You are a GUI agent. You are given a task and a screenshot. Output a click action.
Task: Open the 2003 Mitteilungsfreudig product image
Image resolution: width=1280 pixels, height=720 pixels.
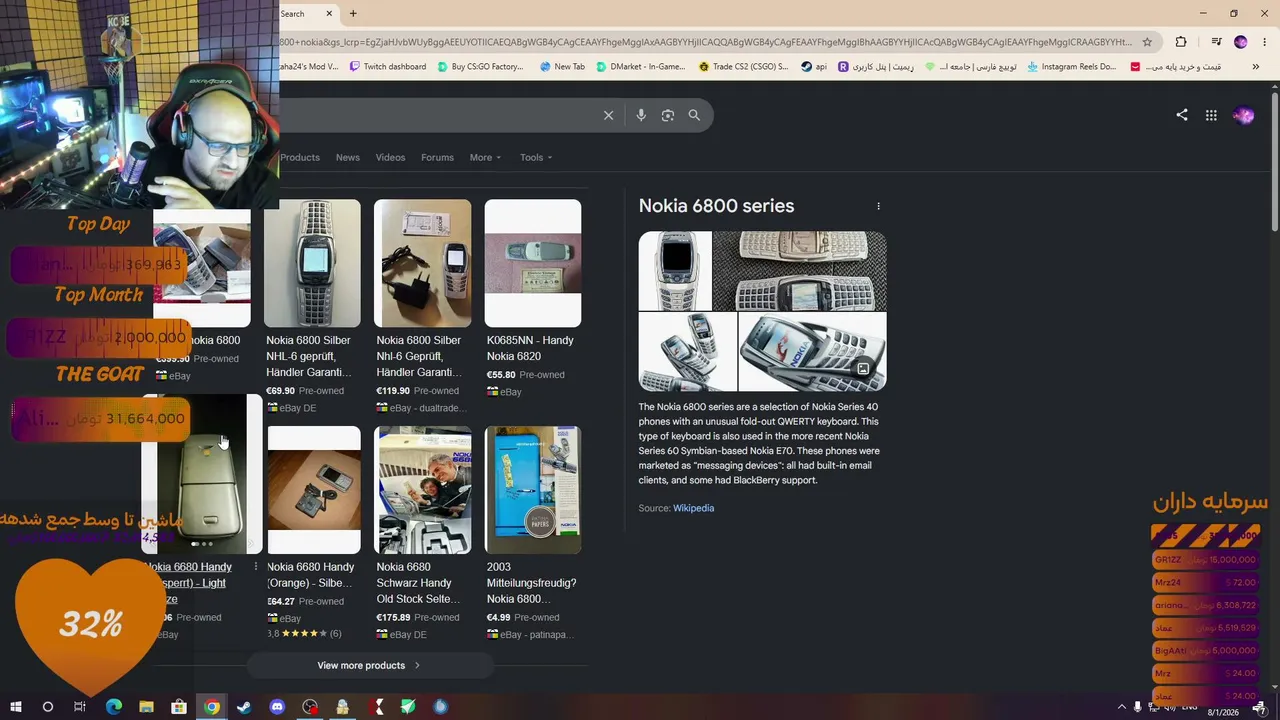533,490
